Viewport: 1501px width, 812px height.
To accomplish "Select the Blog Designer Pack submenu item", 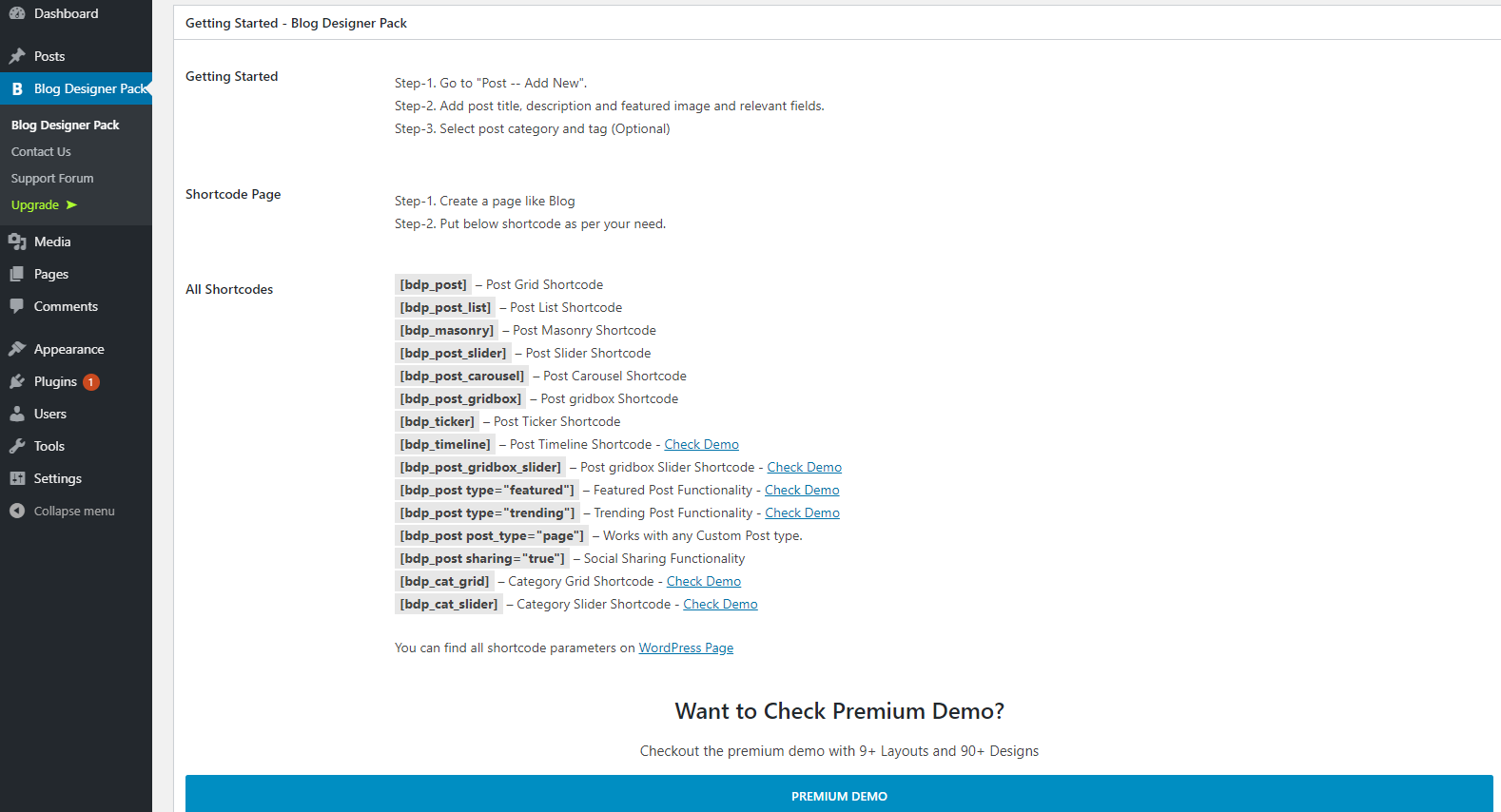I will click(x=65, y=125).
